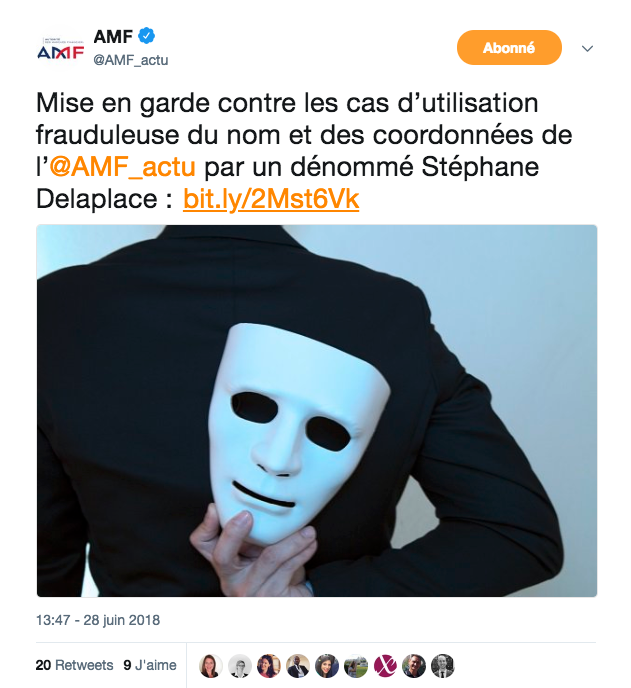Open the third liker avatar in red top
The height and width of the screenshot is (688, 631).
point(269,665)
